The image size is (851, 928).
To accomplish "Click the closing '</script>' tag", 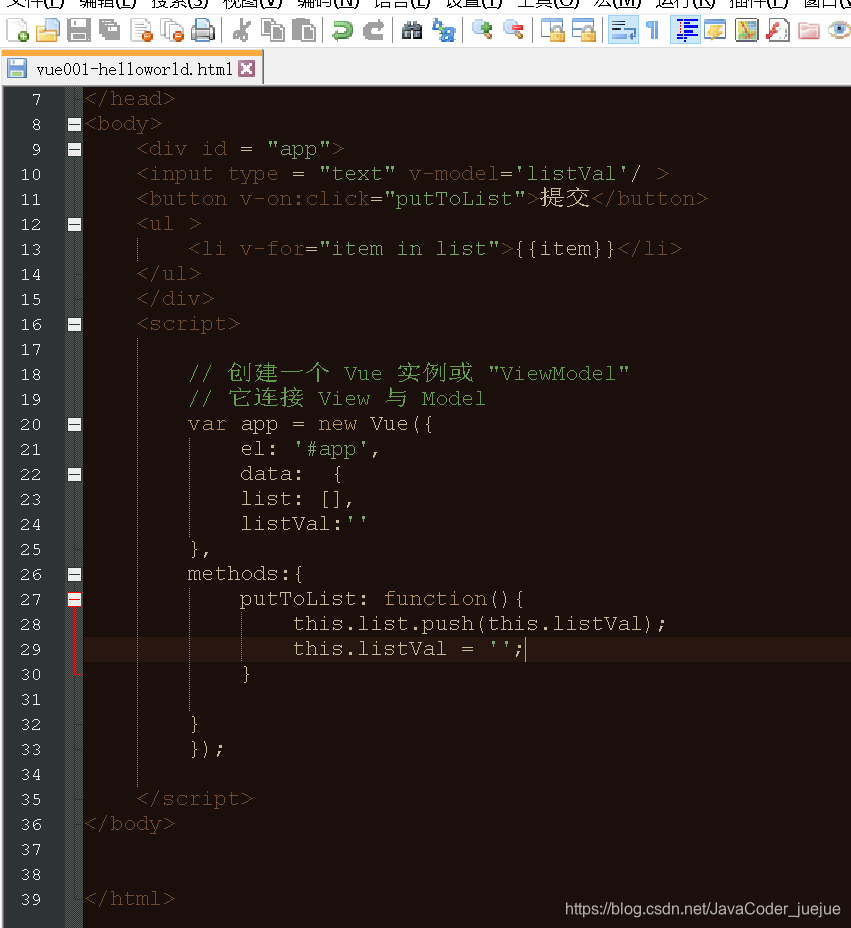I will [195, 799].
